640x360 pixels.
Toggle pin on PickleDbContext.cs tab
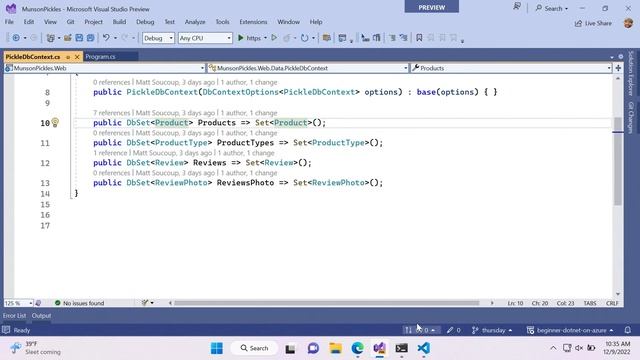point(68,57)
